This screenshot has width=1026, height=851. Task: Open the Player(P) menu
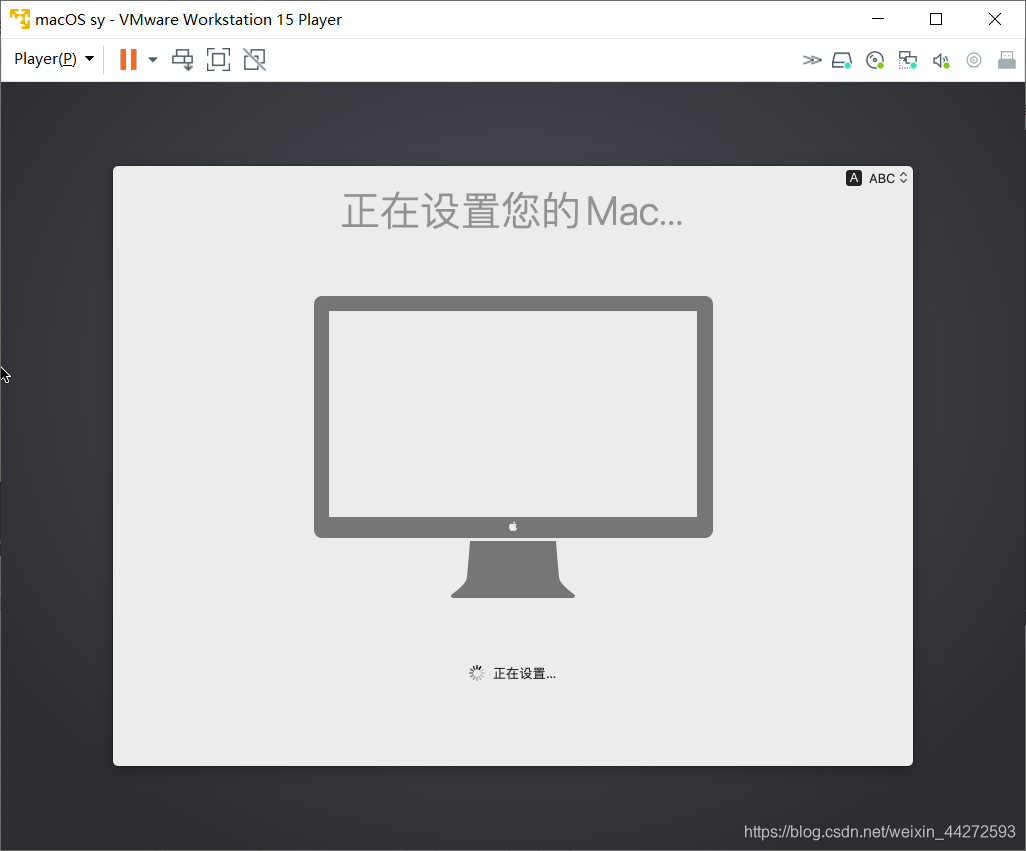click(x=53, y=60)
